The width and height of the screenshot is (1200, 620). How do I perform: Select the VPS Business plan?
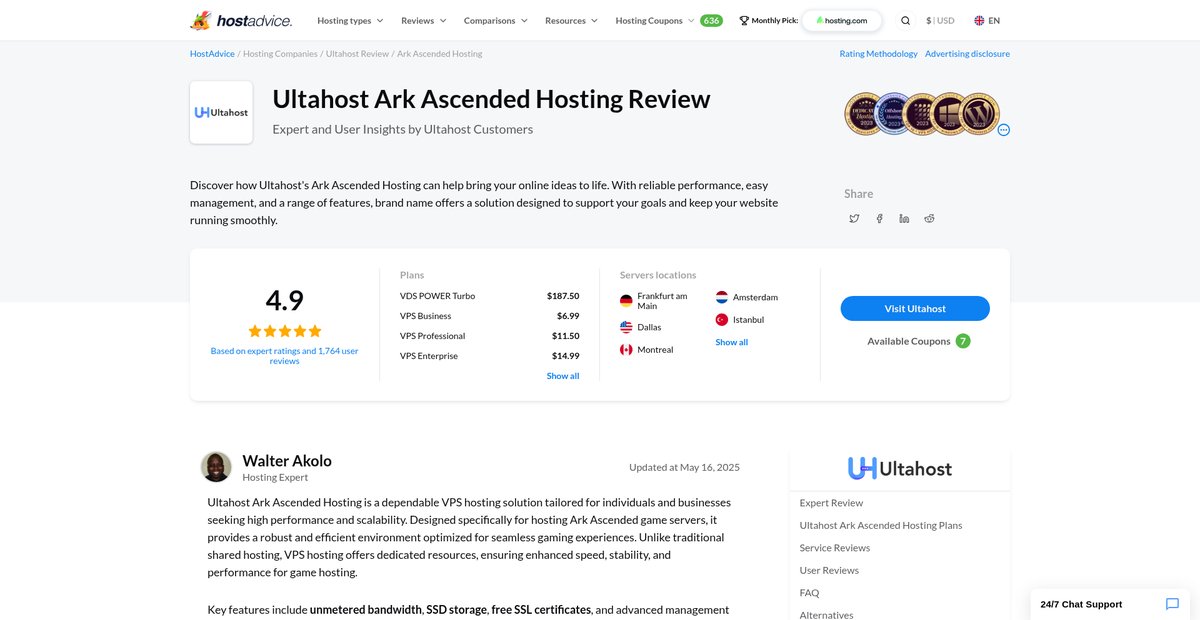tap(426, 316)
